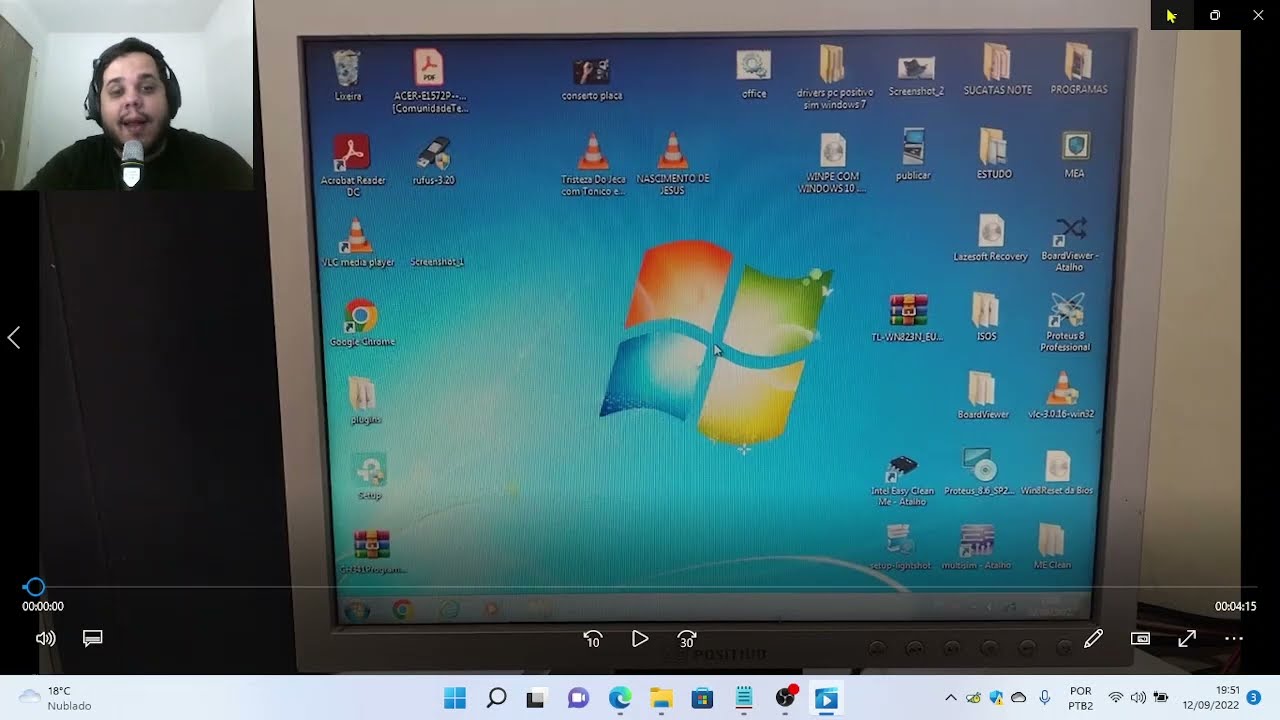This screenshot has width=1280, height=720.
Task: Launch Microsoft Edge from the taskbar
Action: click(x=620, y=698)
